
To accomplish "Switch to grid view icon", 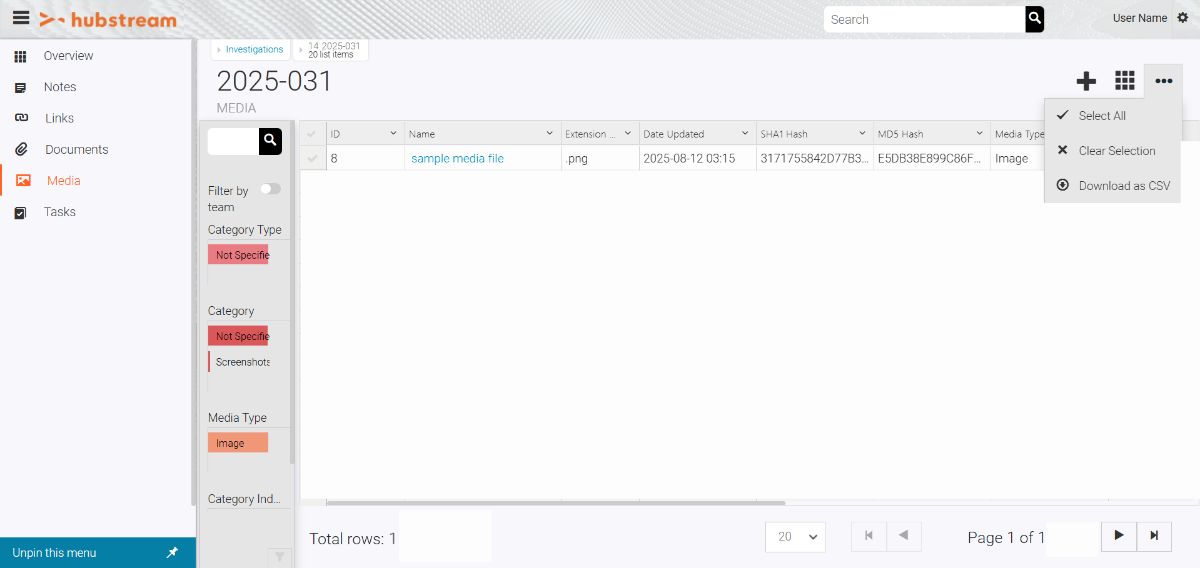I will 1125,81.
